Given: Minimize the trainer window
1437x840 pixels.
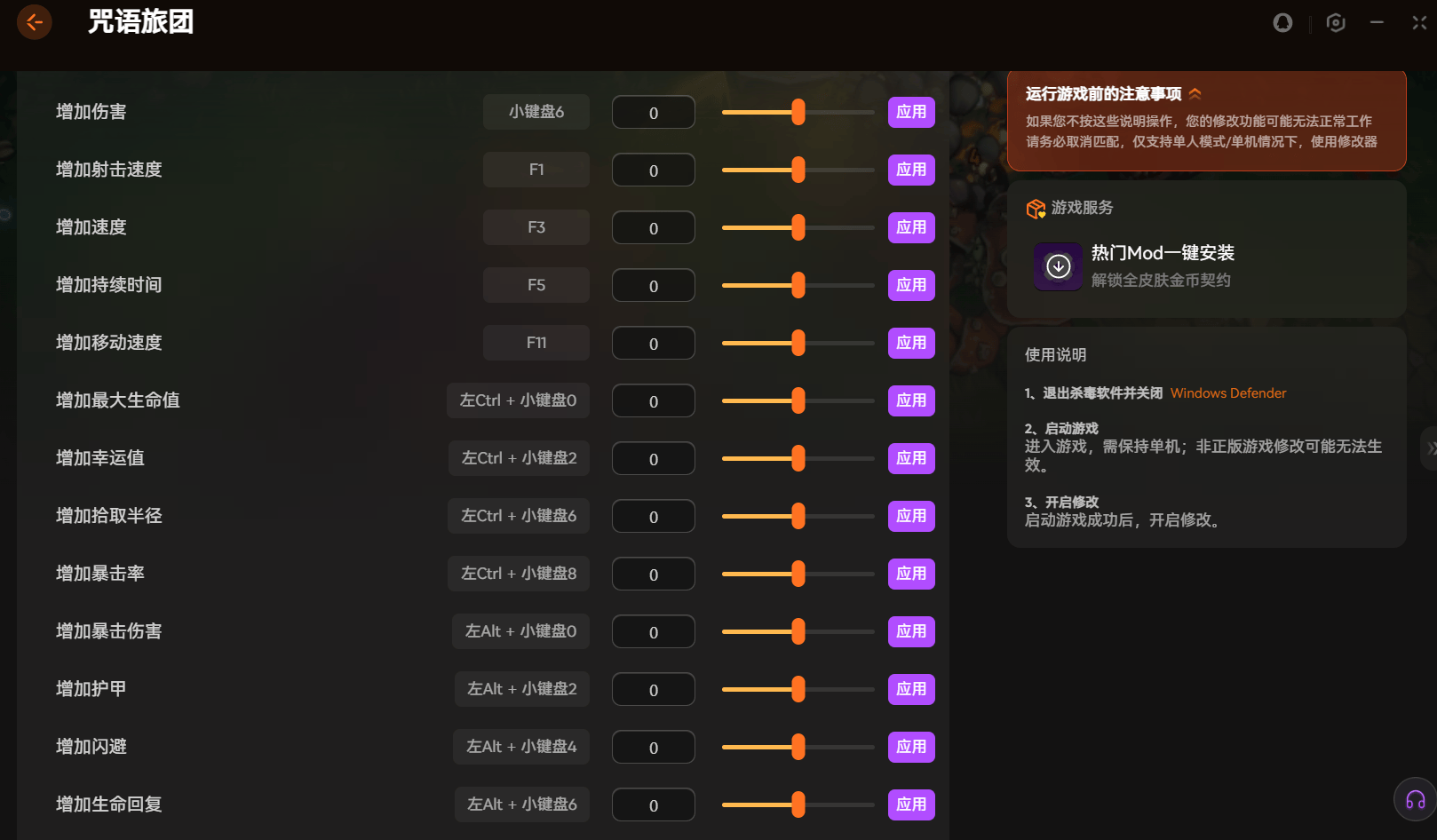Looking at the screenshot, I should [1377, 23].
